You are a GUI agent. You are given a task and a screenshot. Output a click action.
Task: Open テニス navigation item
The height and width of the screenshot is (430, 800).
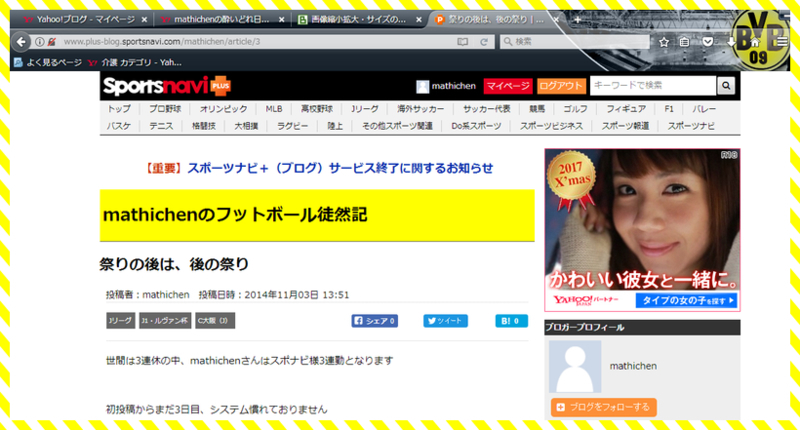click(161, 125)
